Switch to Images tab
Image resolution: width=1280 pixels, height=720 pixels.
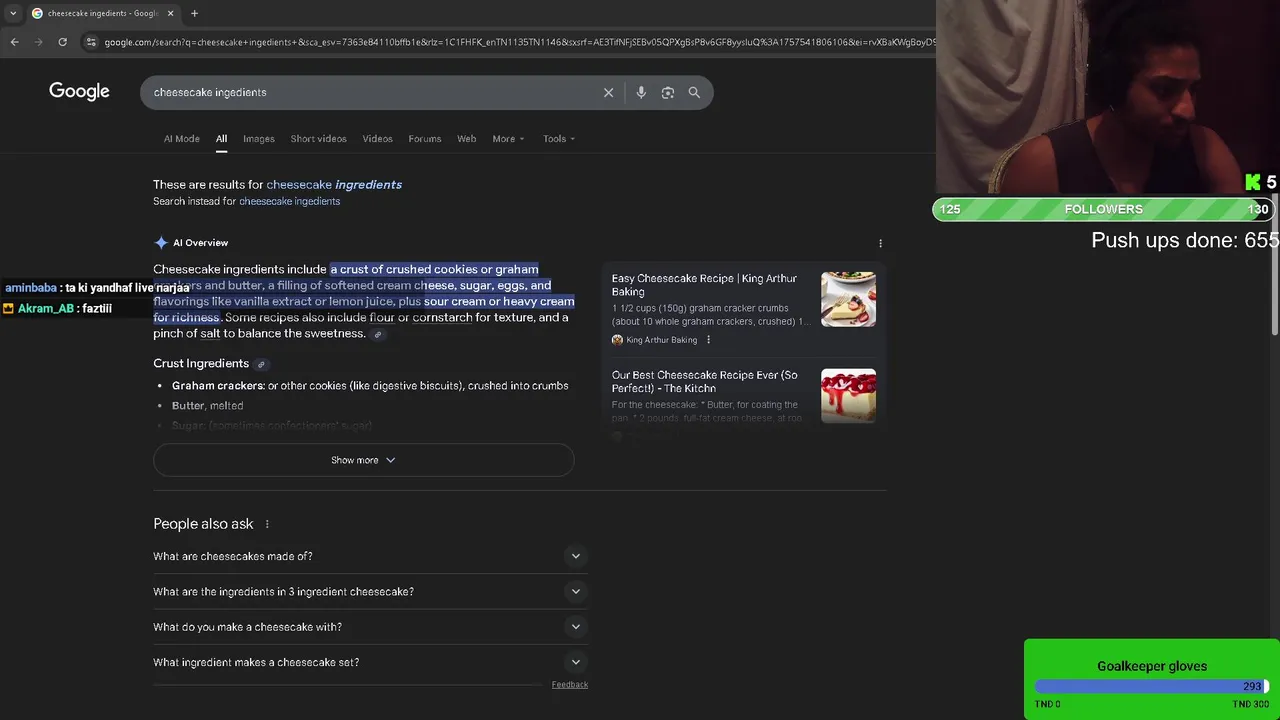pos(258,139)
